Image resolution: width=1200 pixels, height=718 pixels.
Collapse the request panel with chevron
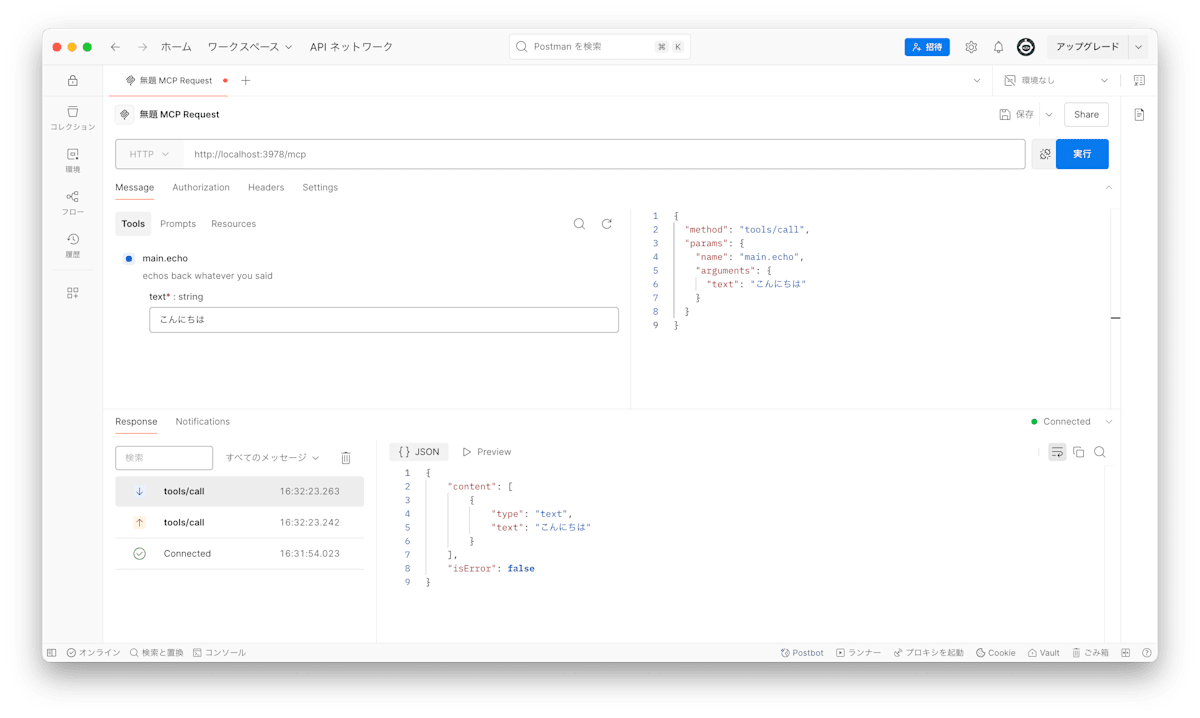coord(1108,188)
